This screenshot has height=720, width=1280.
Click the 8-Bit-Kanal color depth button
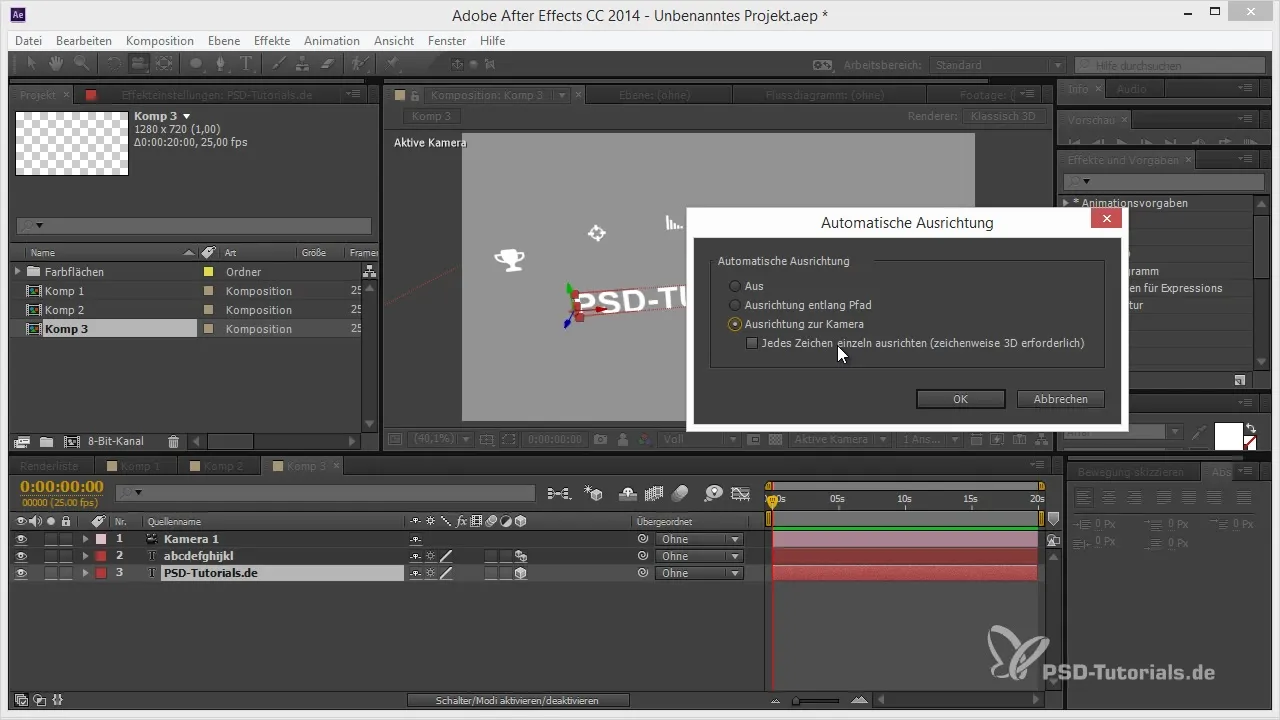click(116, 441)
